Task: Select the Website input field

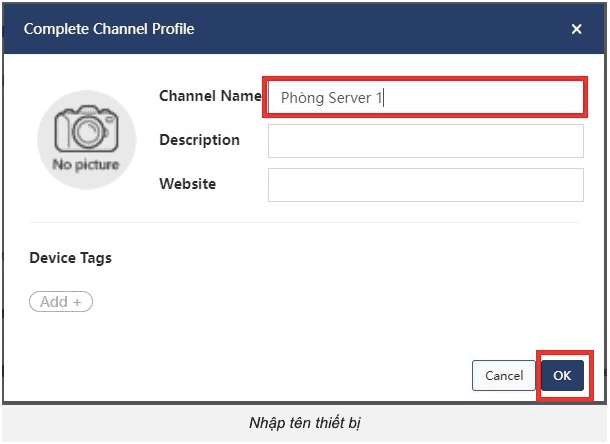Action: coord(425,185)
